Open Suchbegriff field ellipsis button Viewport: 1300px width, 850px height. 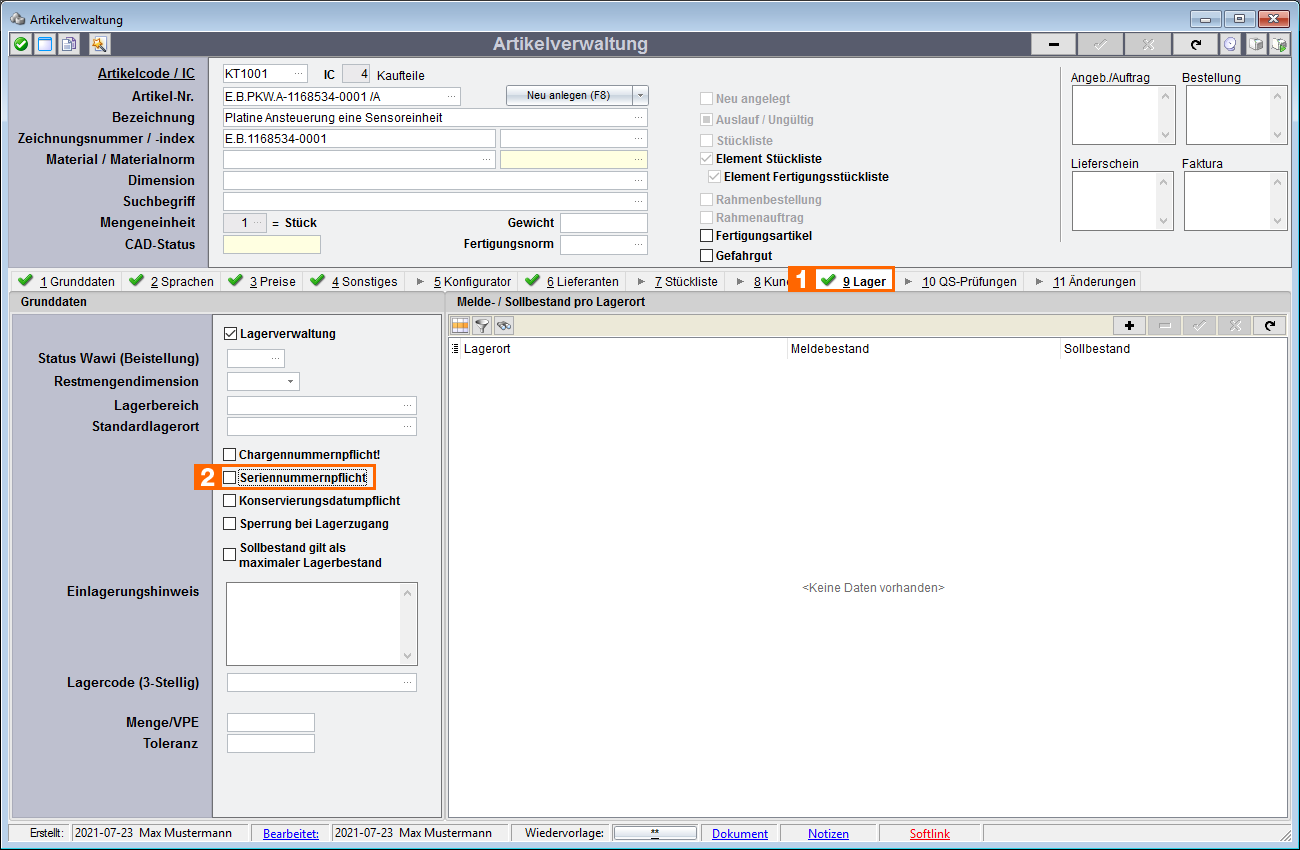point(639,201)
